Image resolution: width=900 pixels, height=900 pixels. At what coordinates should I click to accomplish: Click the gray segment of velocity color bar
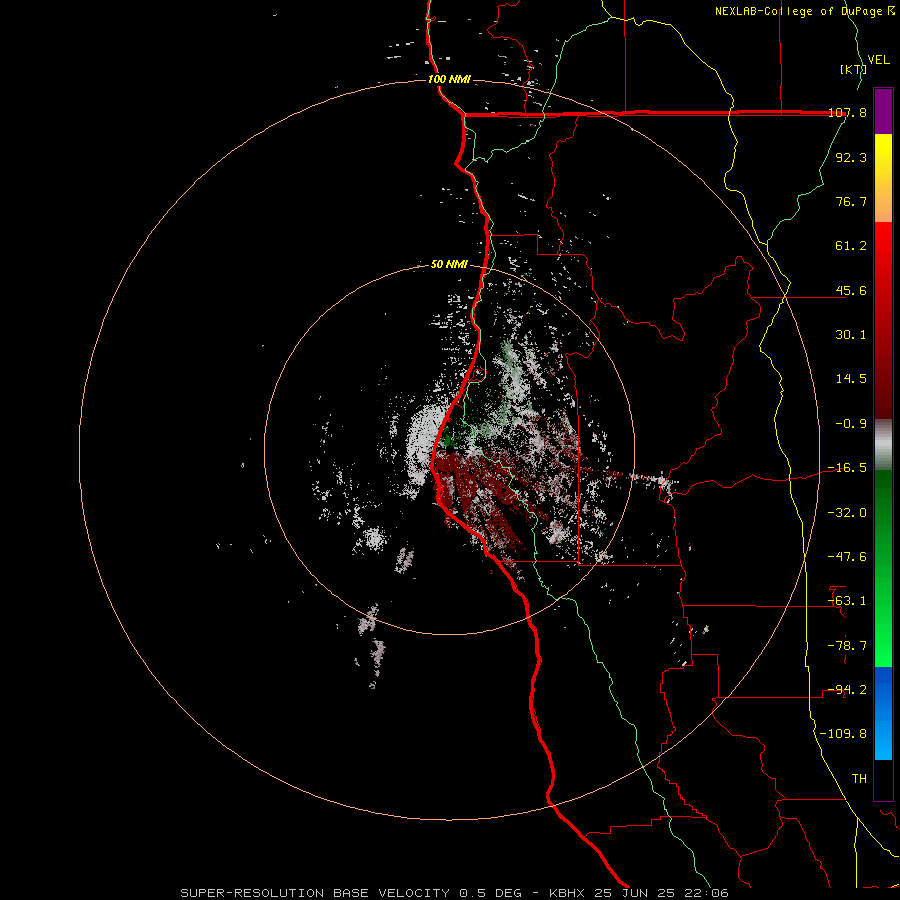pyautogui.click(x=883, y=444)
